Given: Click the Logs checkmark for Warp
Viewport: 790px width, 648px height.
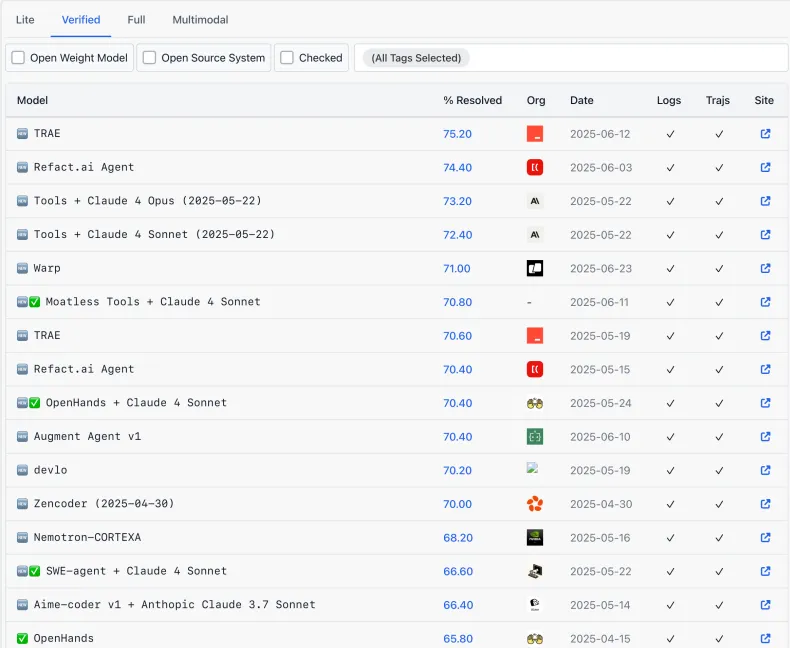Looking at the screenshot, I should (670, 269).
